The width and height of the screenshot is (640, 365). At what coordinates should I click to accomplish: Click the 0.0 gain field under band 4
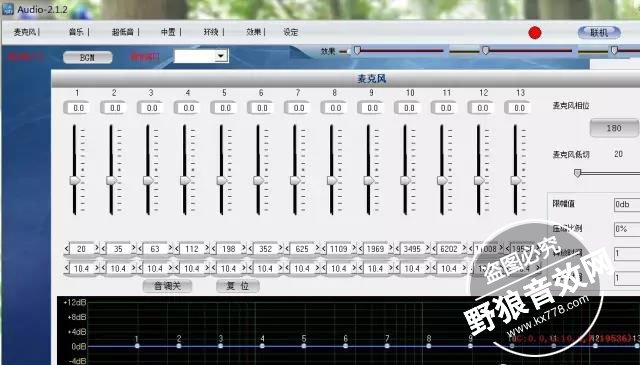[188, 108]
